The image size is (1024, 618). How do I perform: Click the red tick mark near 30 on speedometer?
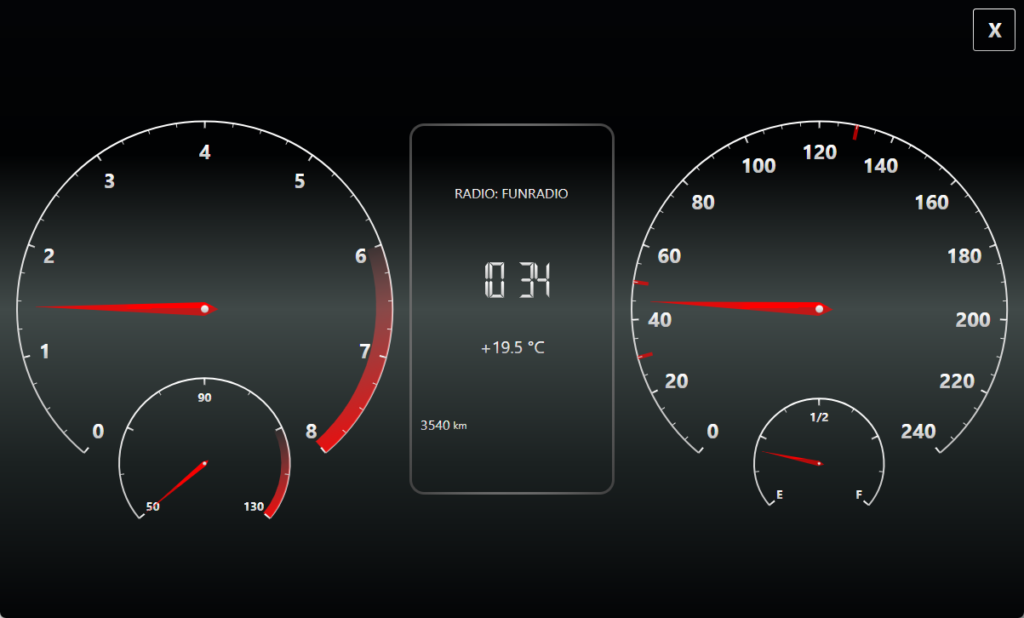click(x=645, y=355)
